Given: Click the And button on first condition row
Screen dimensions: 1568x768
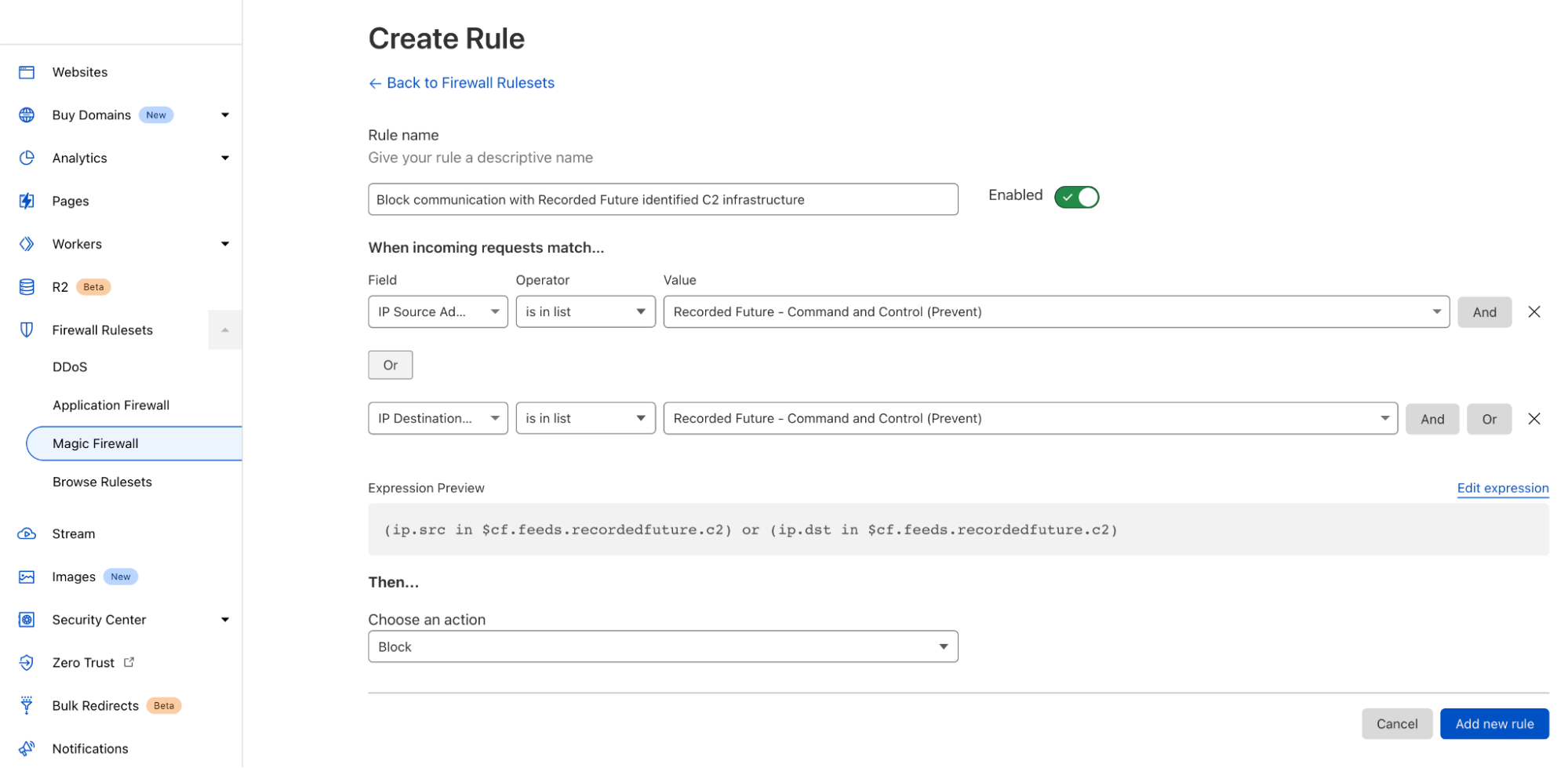Looking at the screenshot, I should (1484, 312).
